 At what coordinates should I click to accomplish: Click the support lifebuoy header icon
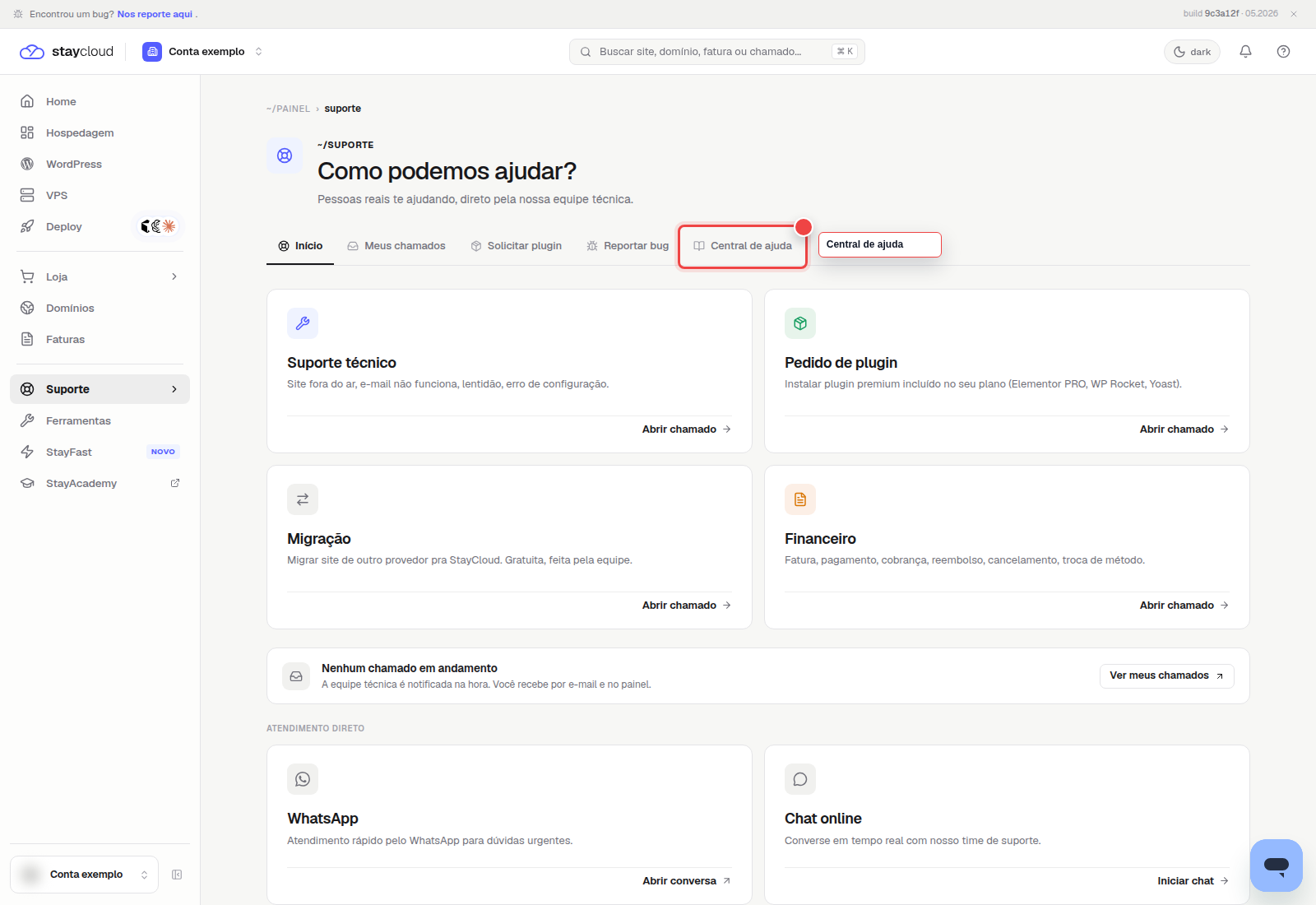(x=285, y=155)
